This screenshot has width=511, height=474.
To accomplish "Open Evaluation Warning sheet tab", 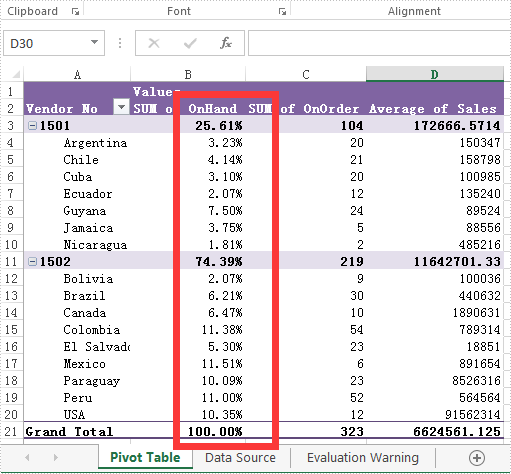I will coord(363,458).
